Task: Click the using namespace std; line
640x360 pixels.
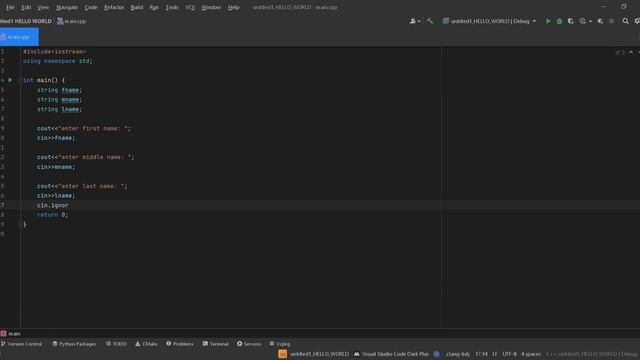Action: pyautogui.click(x=58, y=61)
